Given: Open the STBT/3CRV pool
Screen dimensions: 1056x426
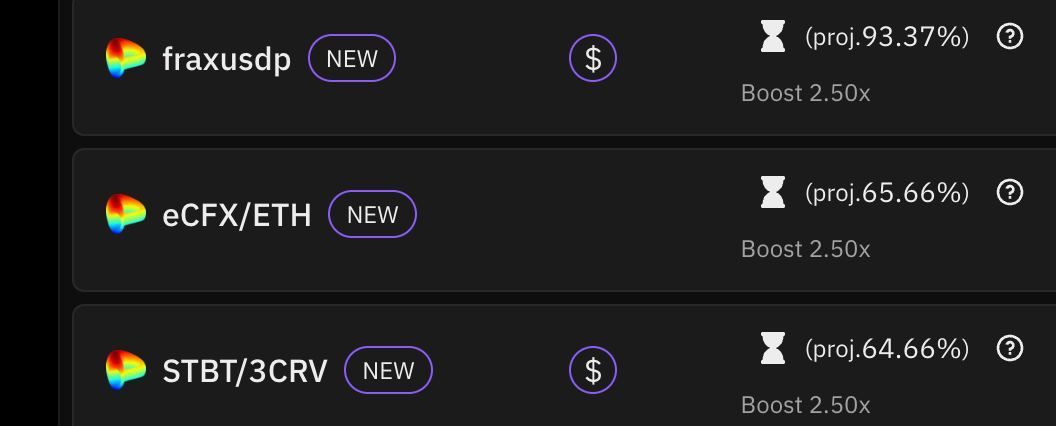Looking at the screenshot, I should (x=244, y=371).
